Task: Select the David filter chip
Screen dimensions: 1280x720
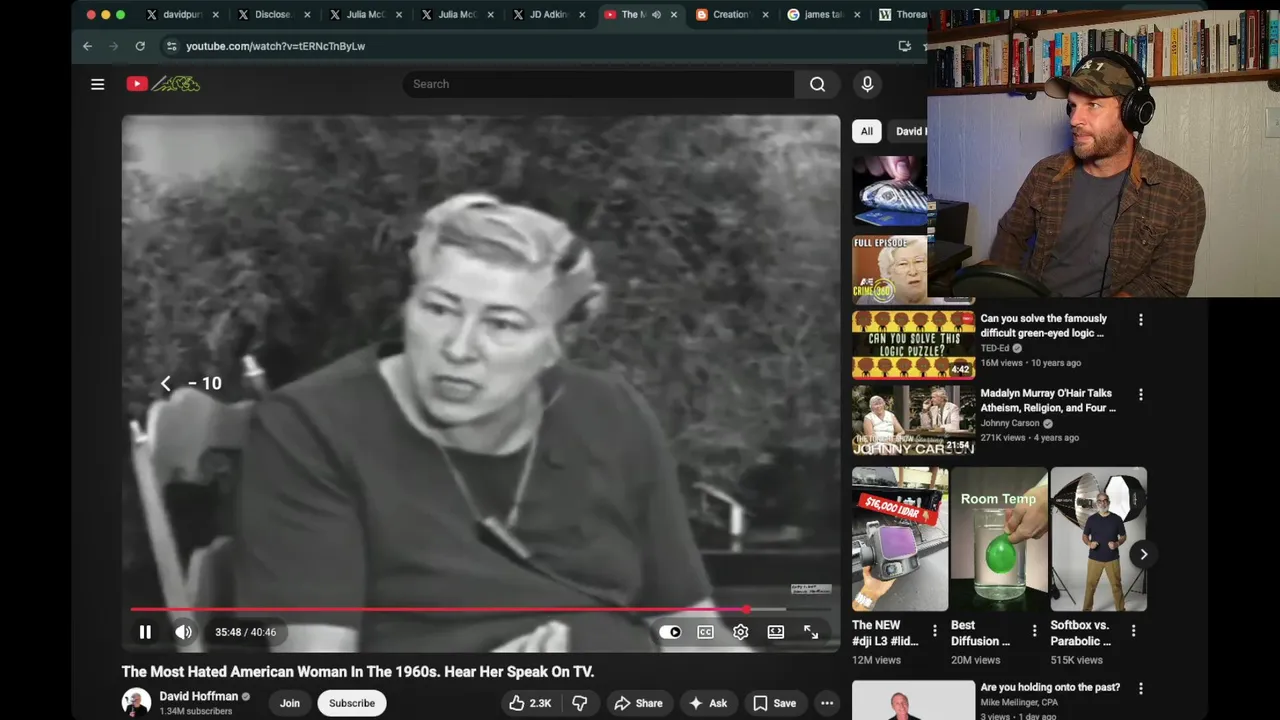Action: (908, 131)
